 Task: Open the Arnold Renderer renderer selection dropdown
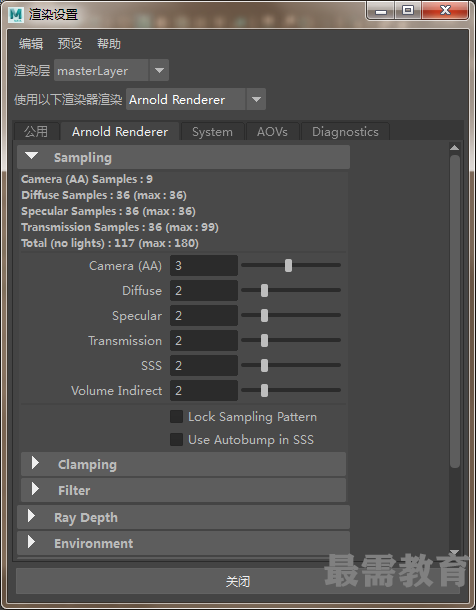pos(196,99)
